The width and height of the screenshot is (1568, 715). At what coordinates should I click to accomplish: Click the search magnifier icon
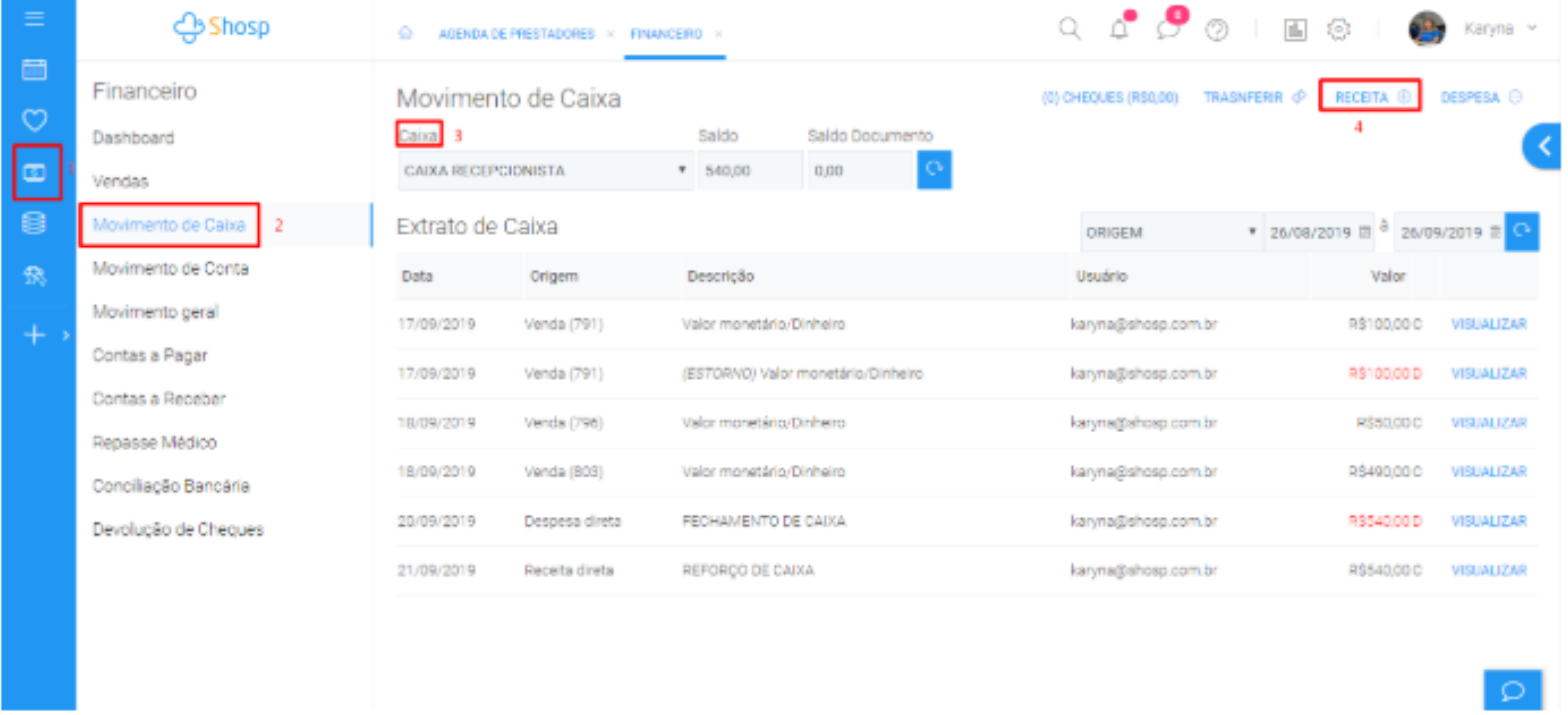point(1069,30)
